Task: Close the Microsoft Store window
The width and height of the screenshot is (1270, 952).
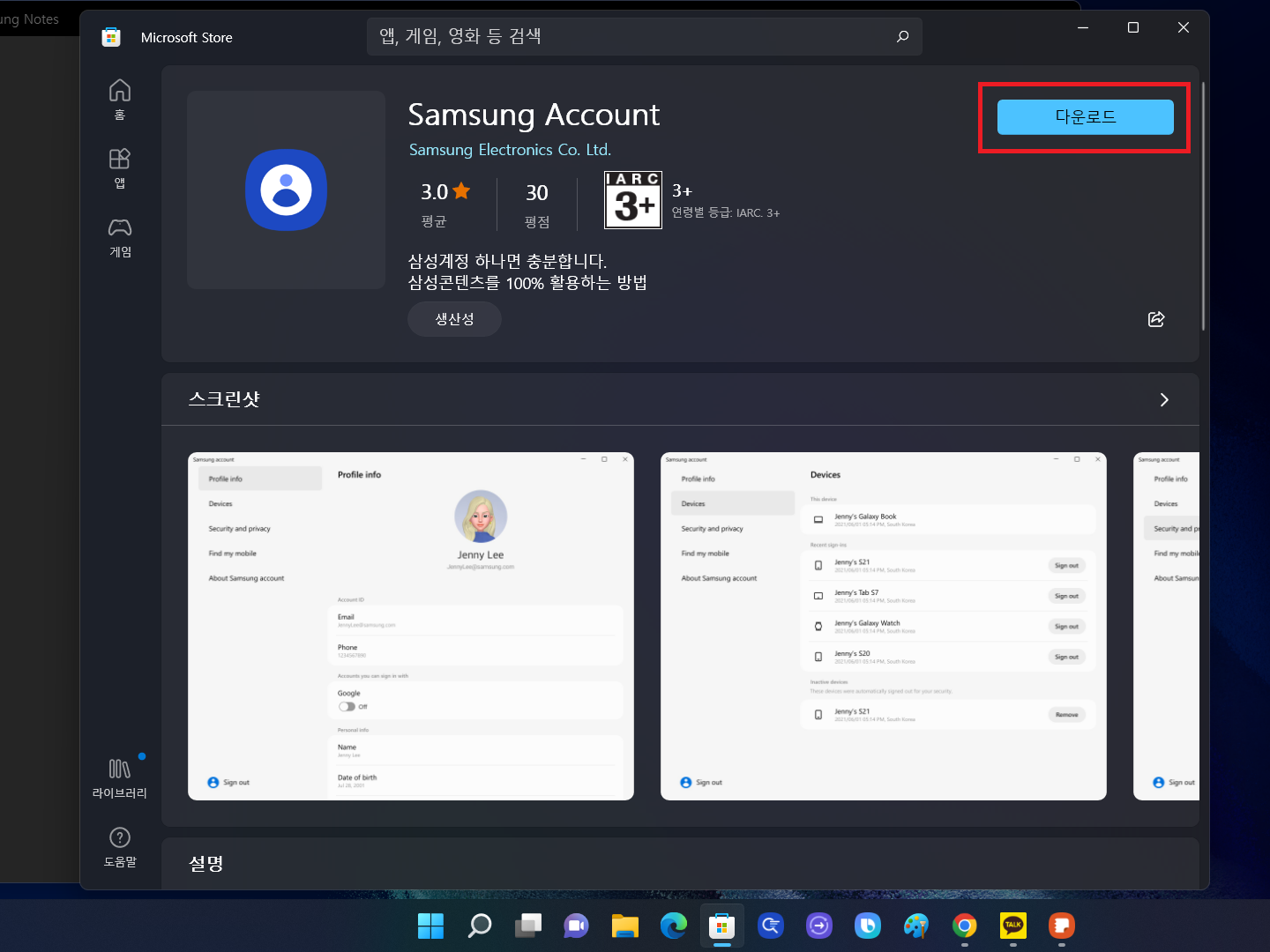Action: 1184,27
